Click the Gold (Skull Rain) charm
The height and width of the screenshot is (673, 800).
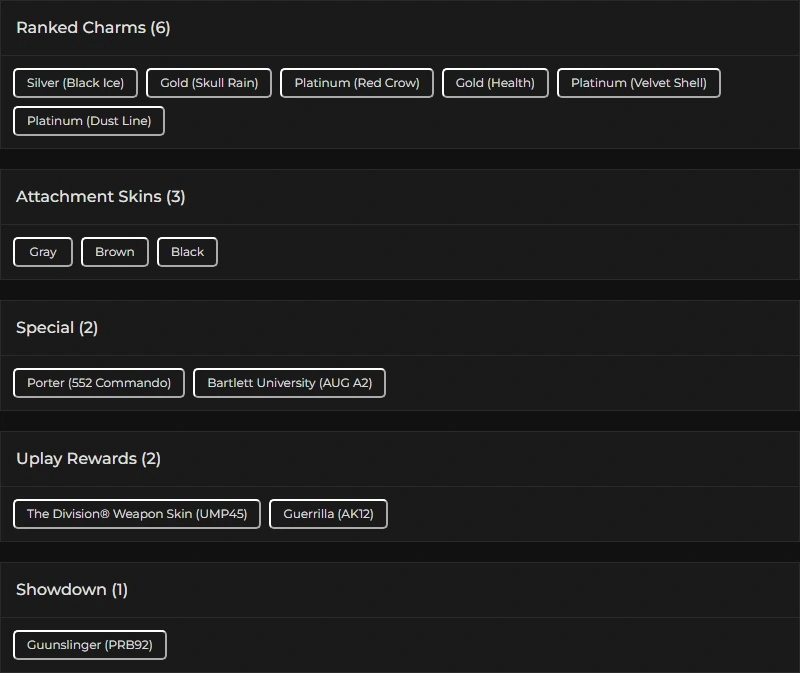[x=209, y=83]
